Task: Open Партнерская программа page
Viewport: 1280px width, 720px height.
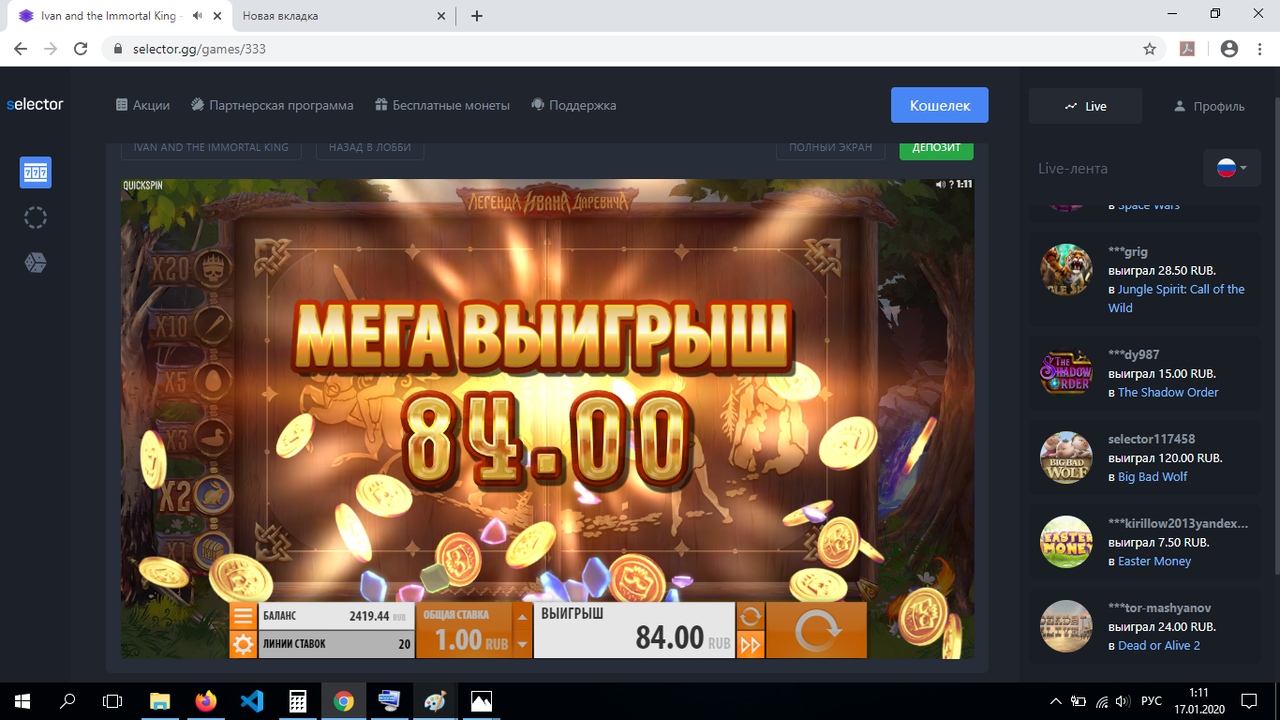Action: [272, 105]
